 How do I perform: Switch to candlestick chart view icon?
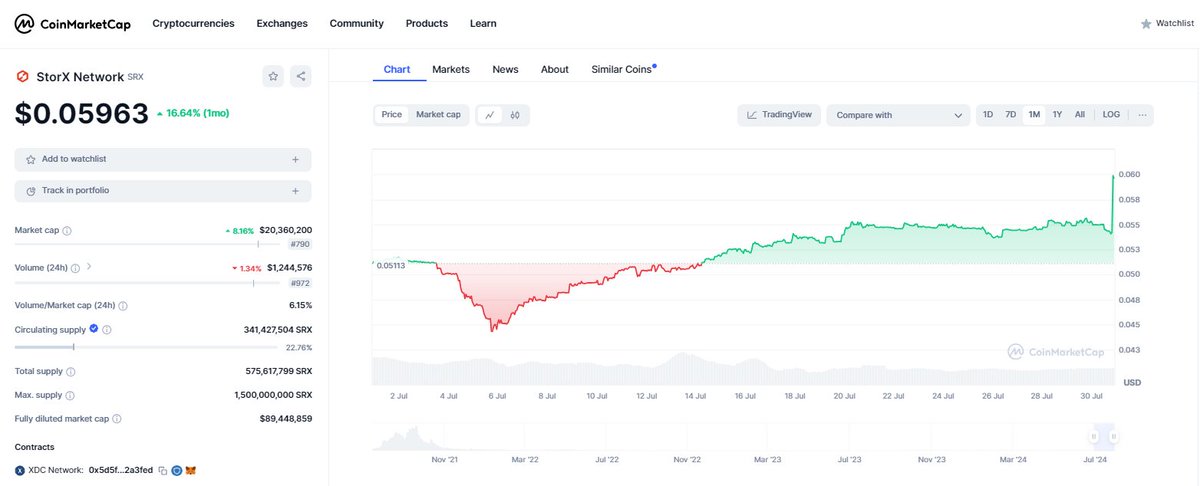point(515,115)
